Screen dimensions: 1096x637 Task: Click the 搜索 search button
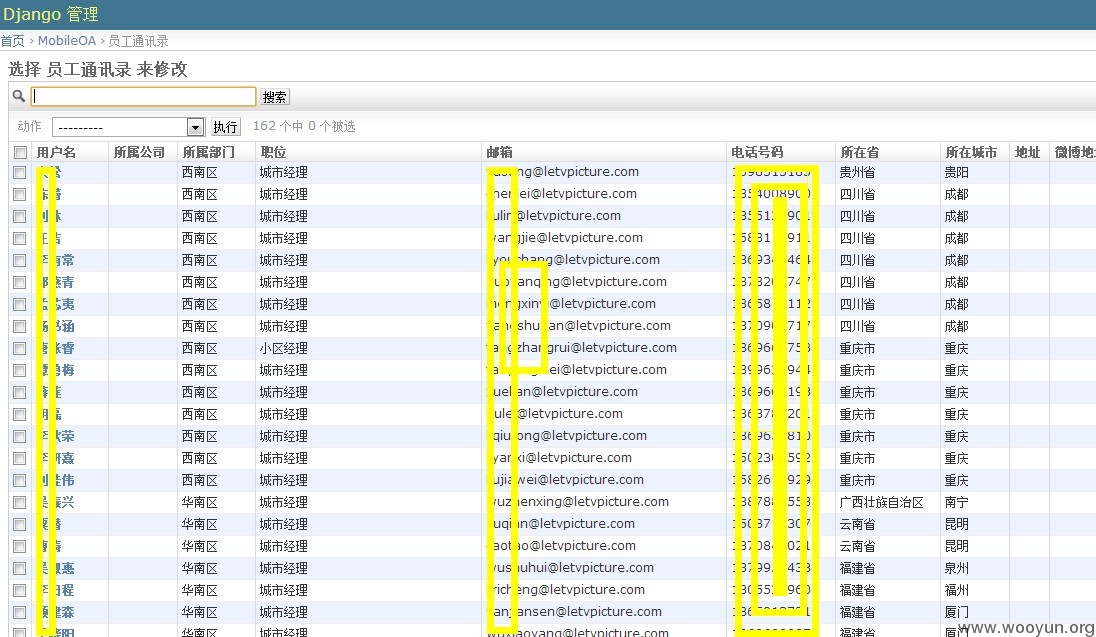(275, 97)
